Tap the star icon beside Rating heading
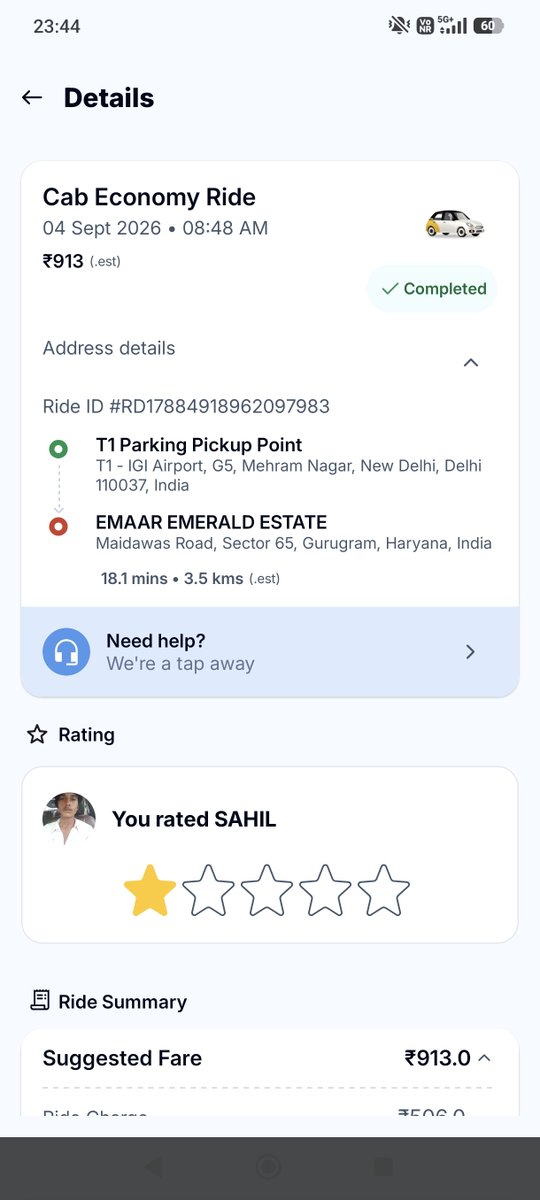 [37, 735]
